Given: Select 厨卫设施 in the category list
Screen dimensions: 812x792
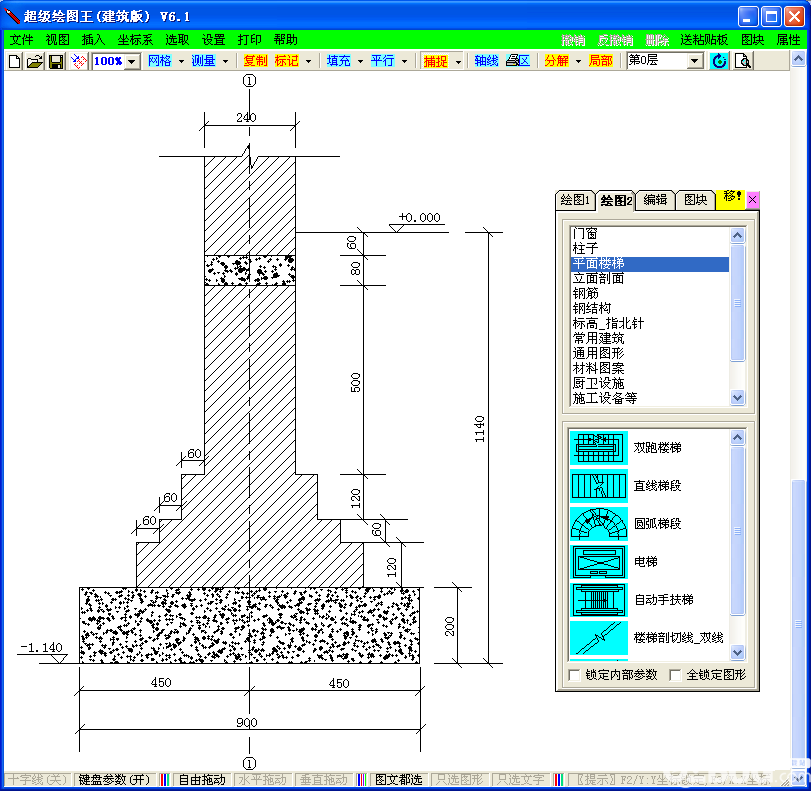Looking at the screenshot, I should (649, 383).
